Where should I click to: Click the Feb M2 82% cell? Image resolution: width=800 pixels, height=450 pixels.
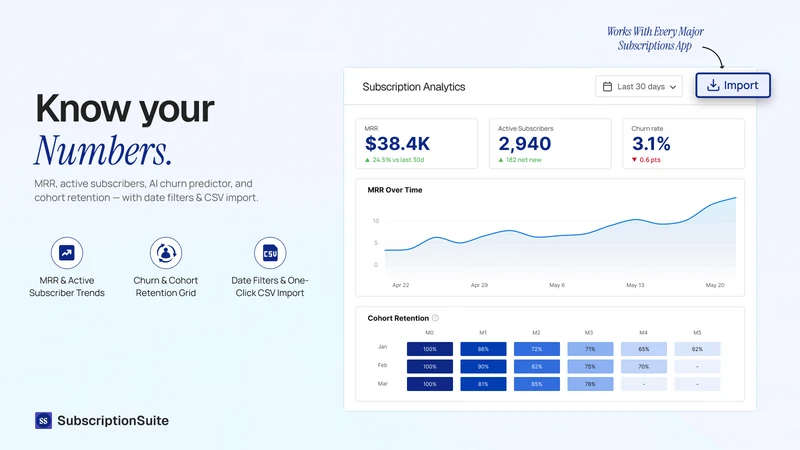537,366
